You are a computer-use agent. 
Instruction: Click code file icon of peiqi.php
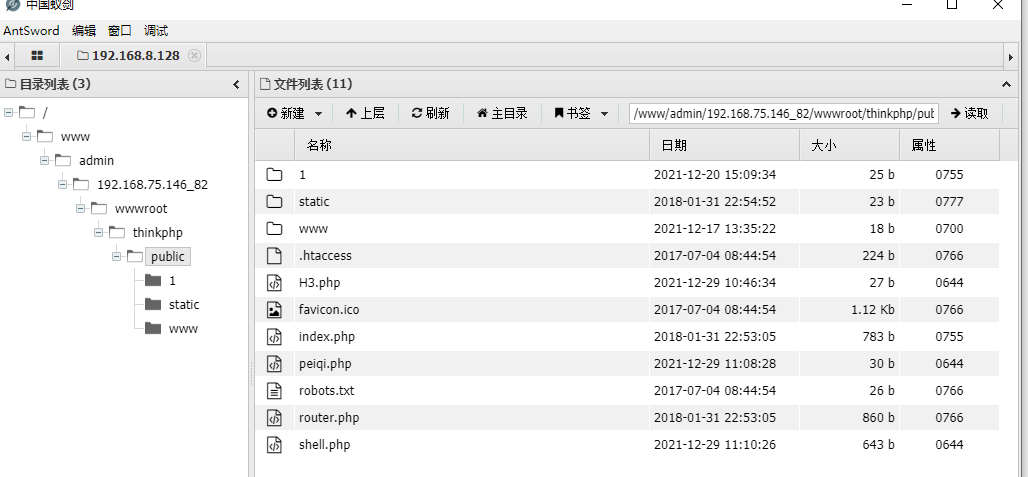coord(275,364)
